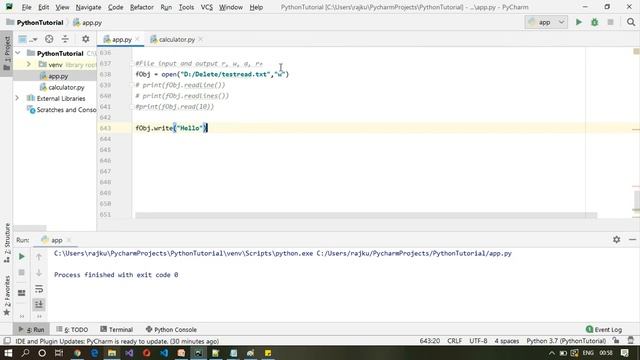This screenshot has width=640, height=360.
Task: Click scroll from source target icon in Project panel
Action: 49,39
